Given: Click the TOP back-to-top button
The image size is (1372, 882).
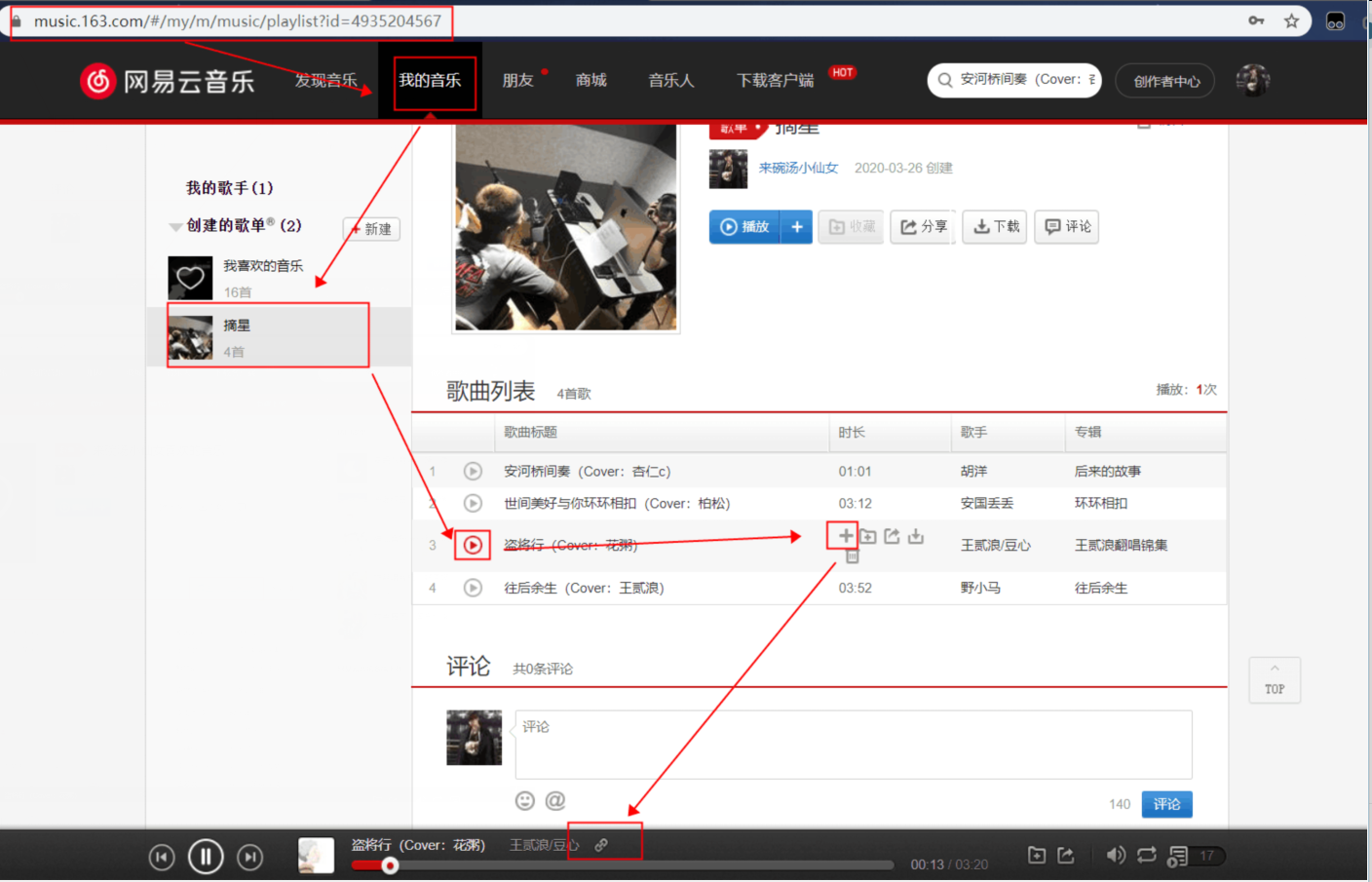Looking at the screenshot, I should click(x=1275, y=679).
